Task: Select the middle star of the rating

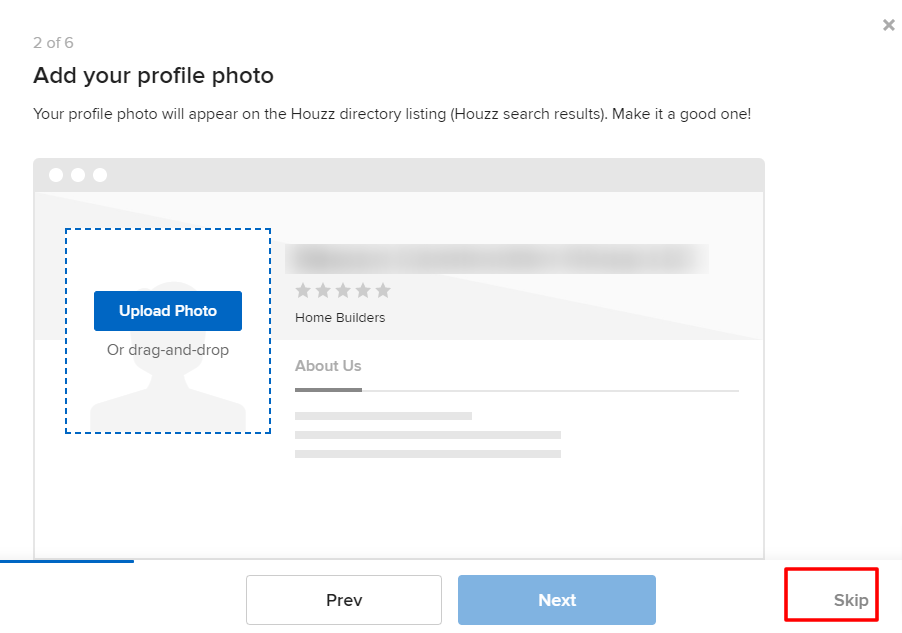Action: (343, 290)
